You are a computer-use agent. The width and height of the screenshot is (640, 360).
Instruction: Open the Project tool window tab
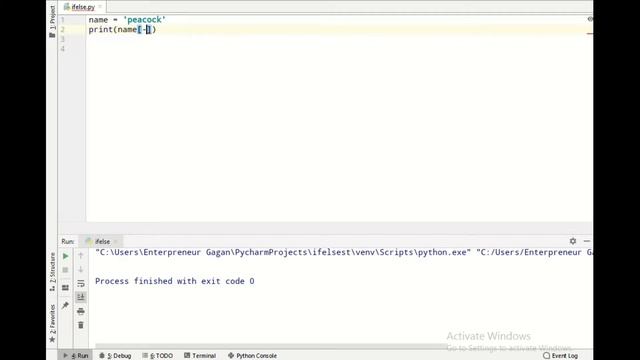52,21
